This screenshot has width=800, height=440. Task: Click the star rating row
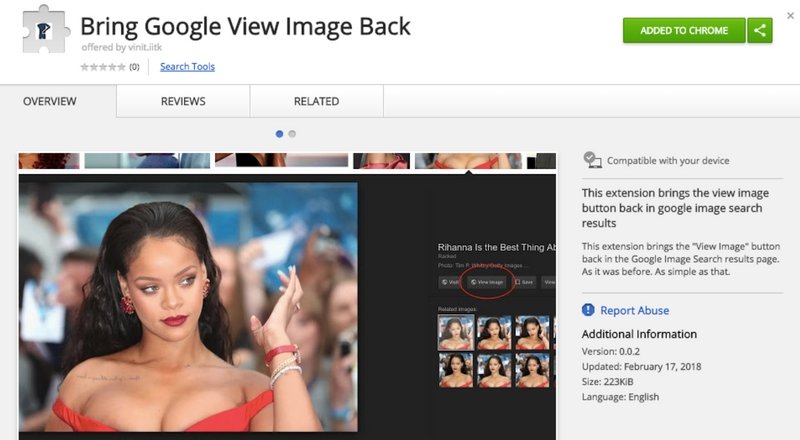[103, 67]
